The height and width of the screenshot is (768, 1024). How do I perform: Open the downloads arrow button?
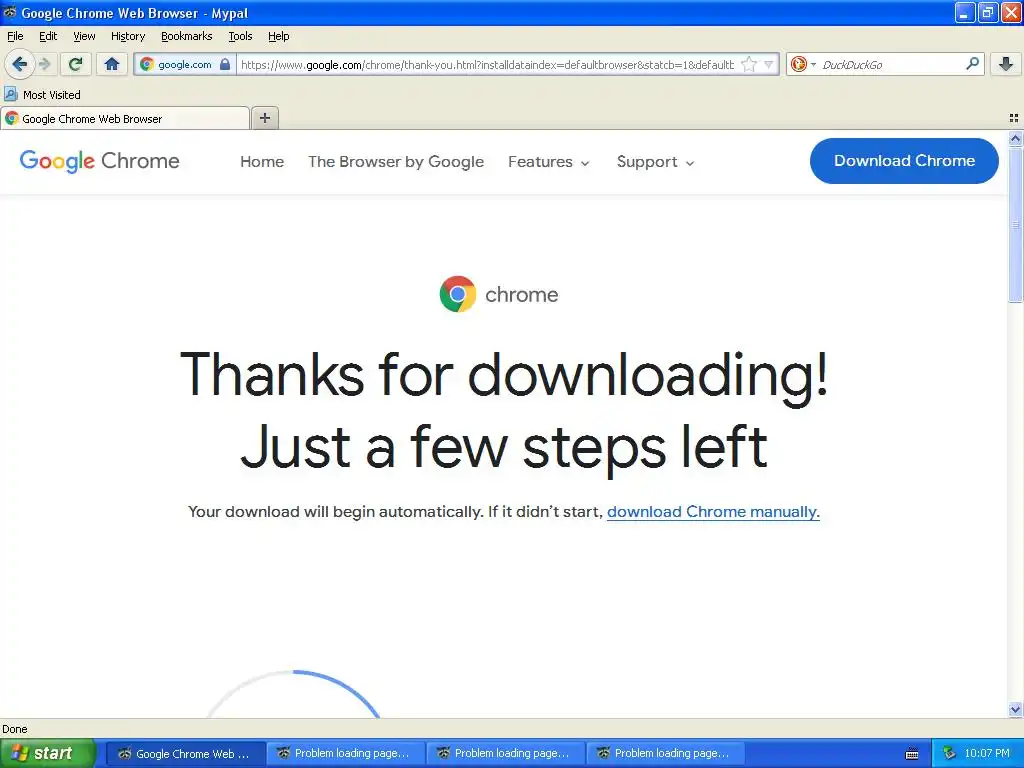(x=1006, y=64)
